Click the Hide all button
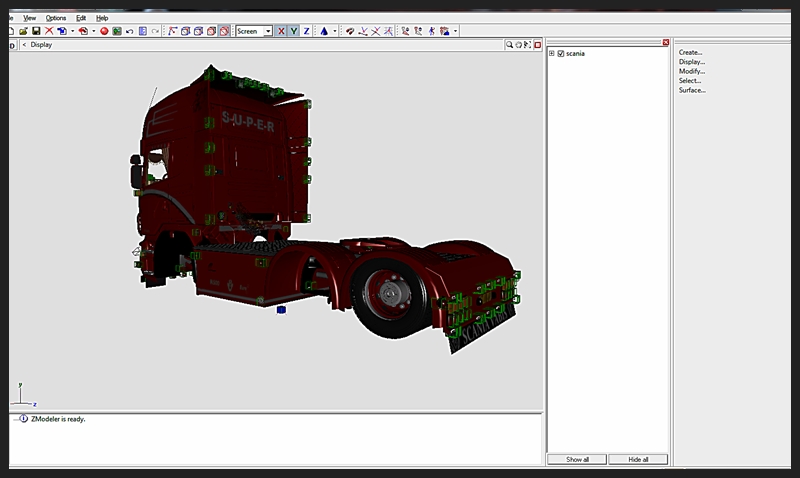This screenshot has width=800, height=478. click(x=637, y=459)
